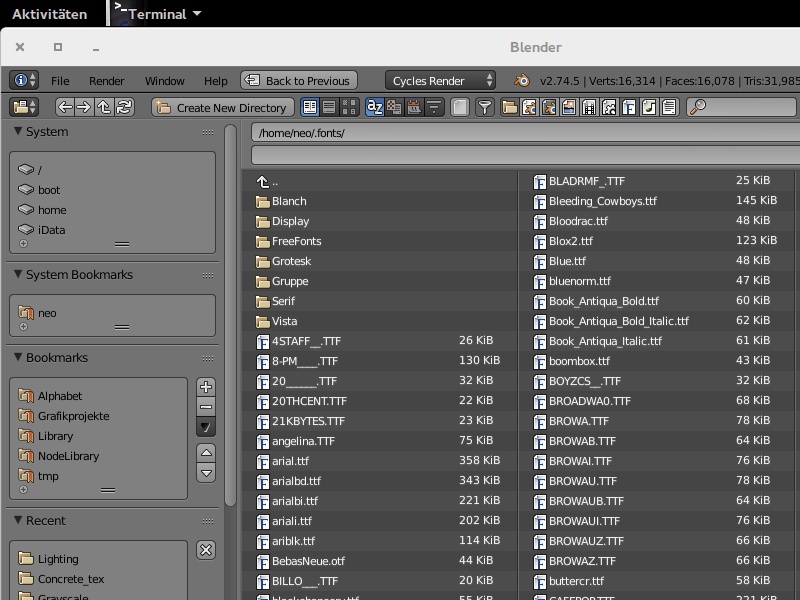Image resolution: width=800 pixels, height=600 pixels.
Task: Toggle showing hidden files
Action: click(x=460, y=107)
